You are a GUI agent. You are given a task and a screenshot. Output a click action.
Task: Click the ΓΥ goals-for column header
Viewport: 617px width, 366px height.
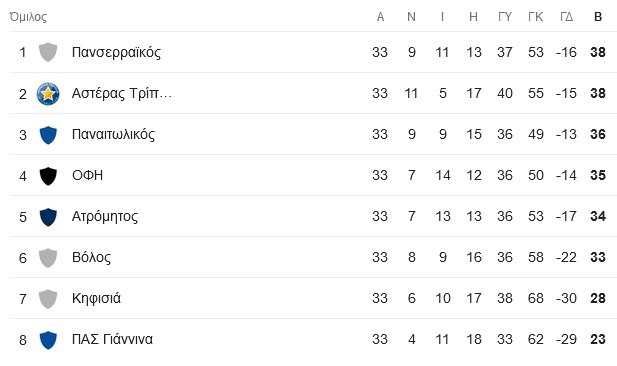504,17
